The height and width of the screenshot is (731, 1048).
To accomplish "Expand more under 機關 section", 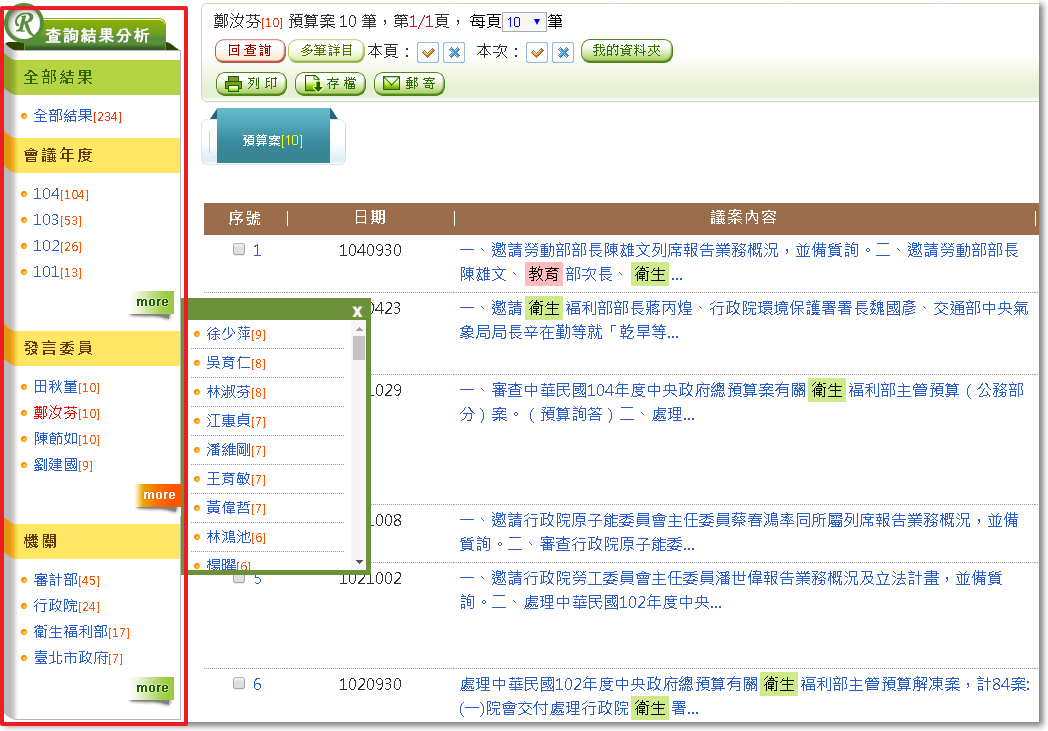I will [152, 688].
